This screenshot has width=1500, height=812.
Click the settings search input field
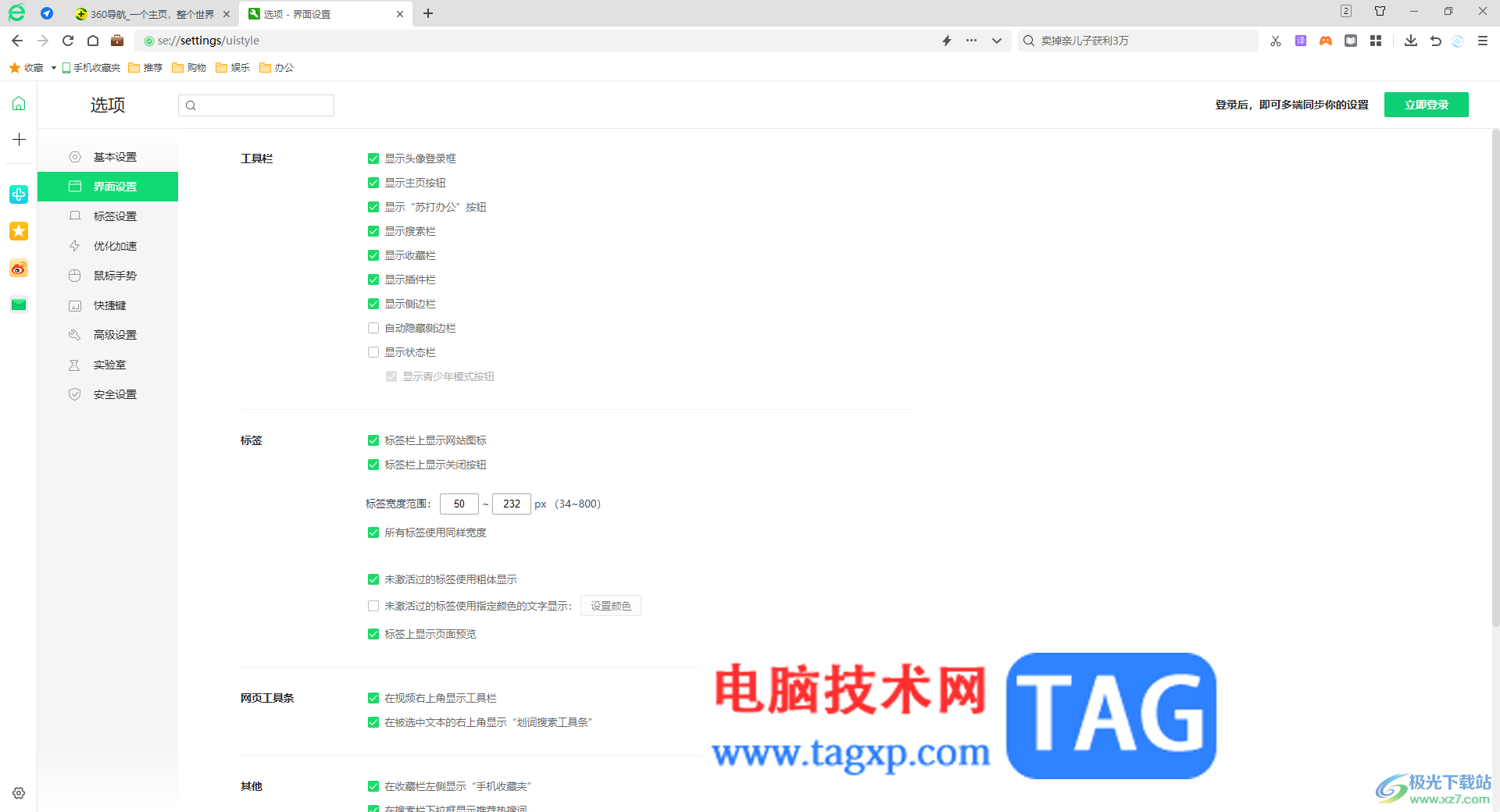pyautogui.click(x=256, y=105)
